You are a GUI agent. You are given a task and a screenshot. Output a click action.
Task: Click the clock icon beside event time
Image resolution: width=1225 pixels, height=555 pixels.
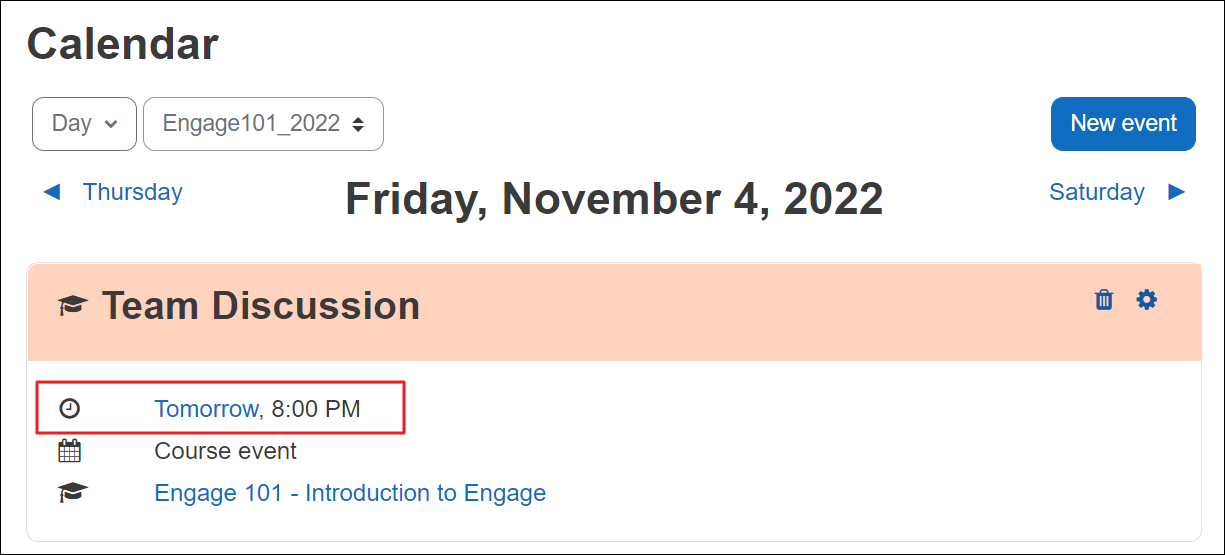coord(69,409)
